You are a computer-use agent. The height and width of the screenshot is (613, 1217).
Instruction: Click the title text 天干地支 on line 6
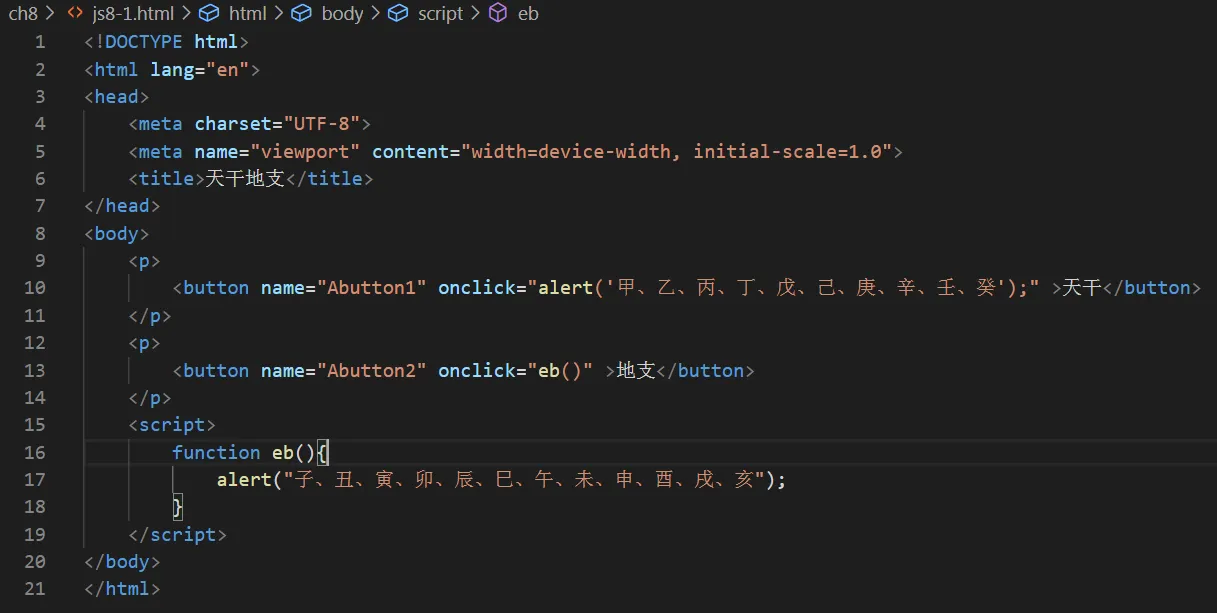[x=245, y=179]
